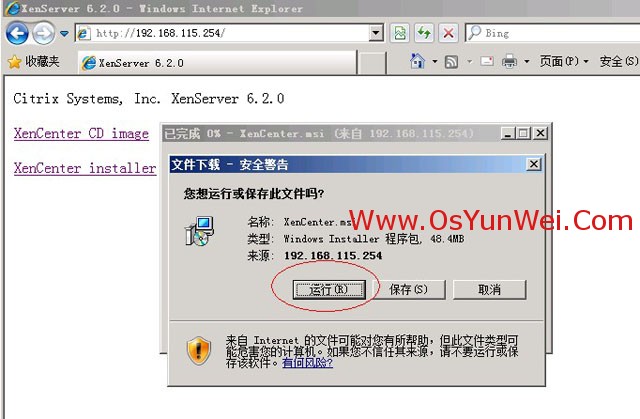Screen dimensions: 640x419
Task: Click the browser Back arrow button
Action: coord(17,33)
